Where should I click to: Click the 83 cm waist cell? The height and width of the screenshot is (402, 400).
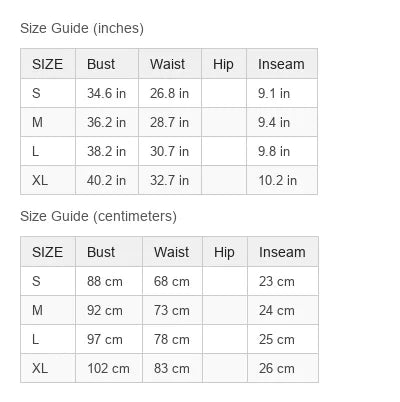point(172,368)
